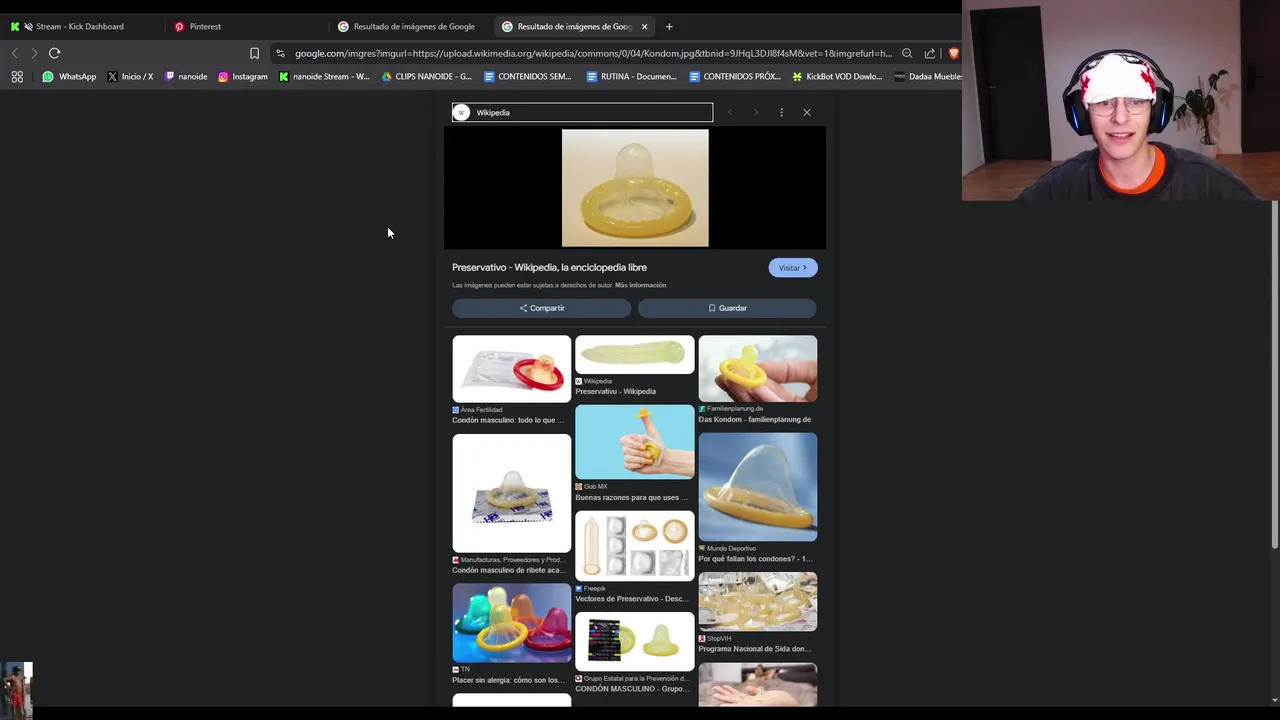
Task: Open Familienplanung.de thumbnail image
Action: [757, 369]
